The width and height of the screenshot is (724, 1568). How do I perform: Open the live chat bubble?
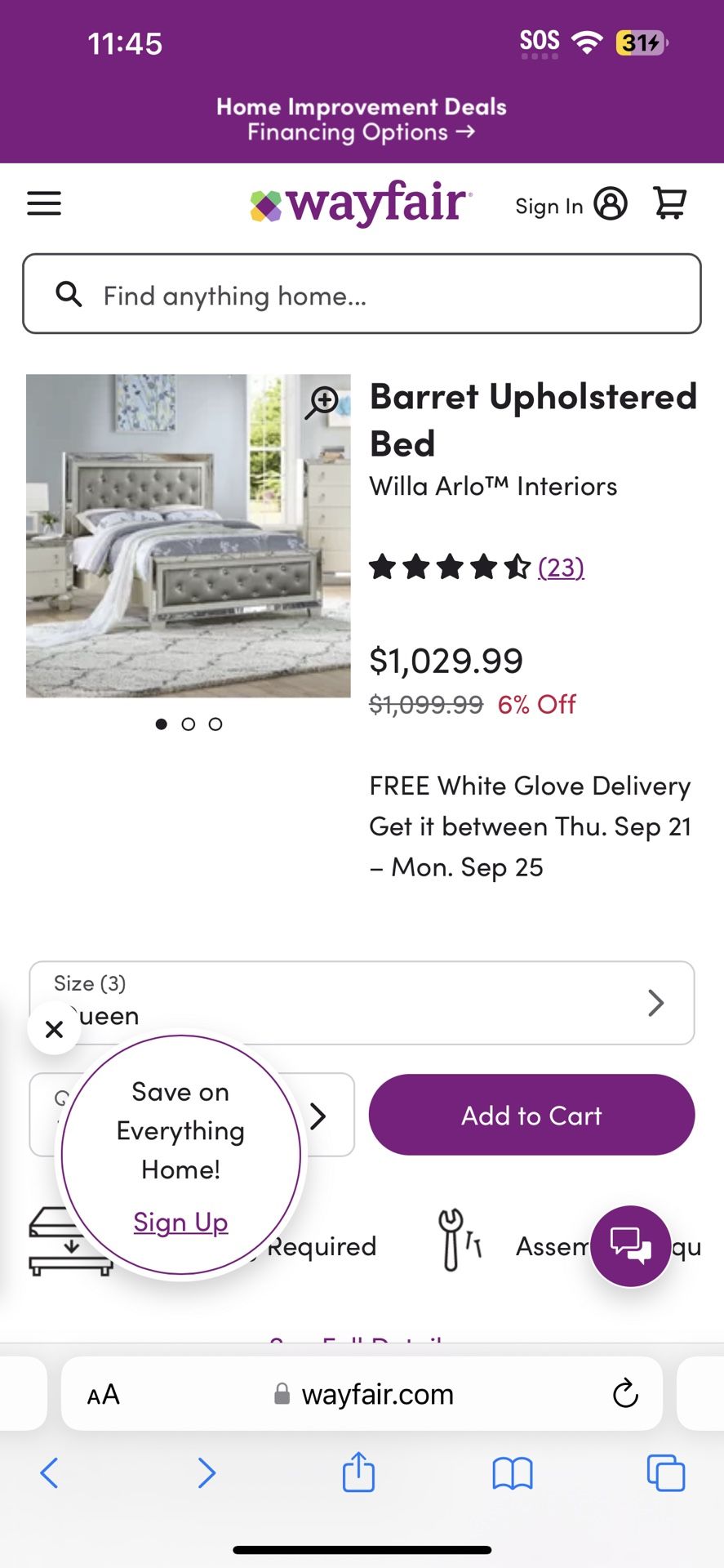(631, 1245)
